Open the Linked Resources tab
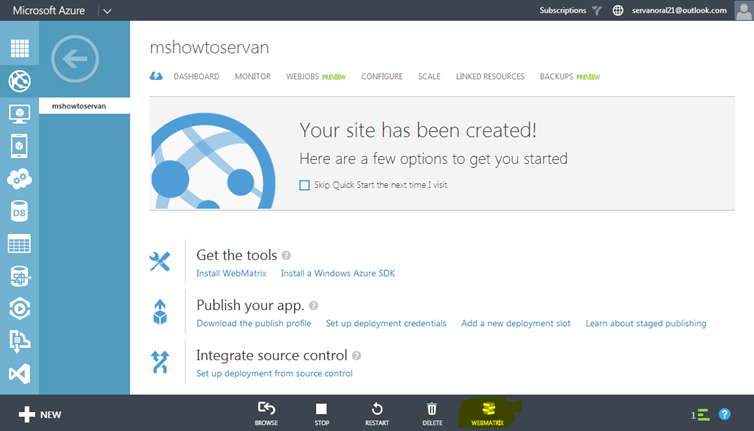Screen dimensions: 754x431 coord(490,76)
